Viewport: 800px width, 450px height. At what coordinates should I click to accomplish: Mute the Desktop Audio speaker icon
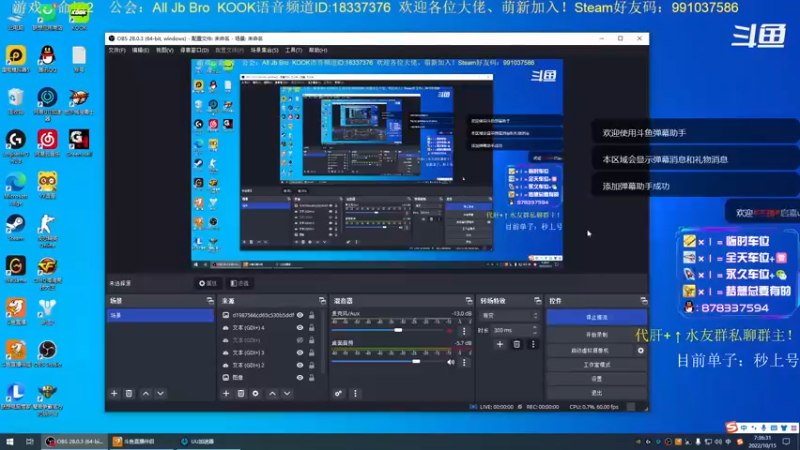coord(451,362)
